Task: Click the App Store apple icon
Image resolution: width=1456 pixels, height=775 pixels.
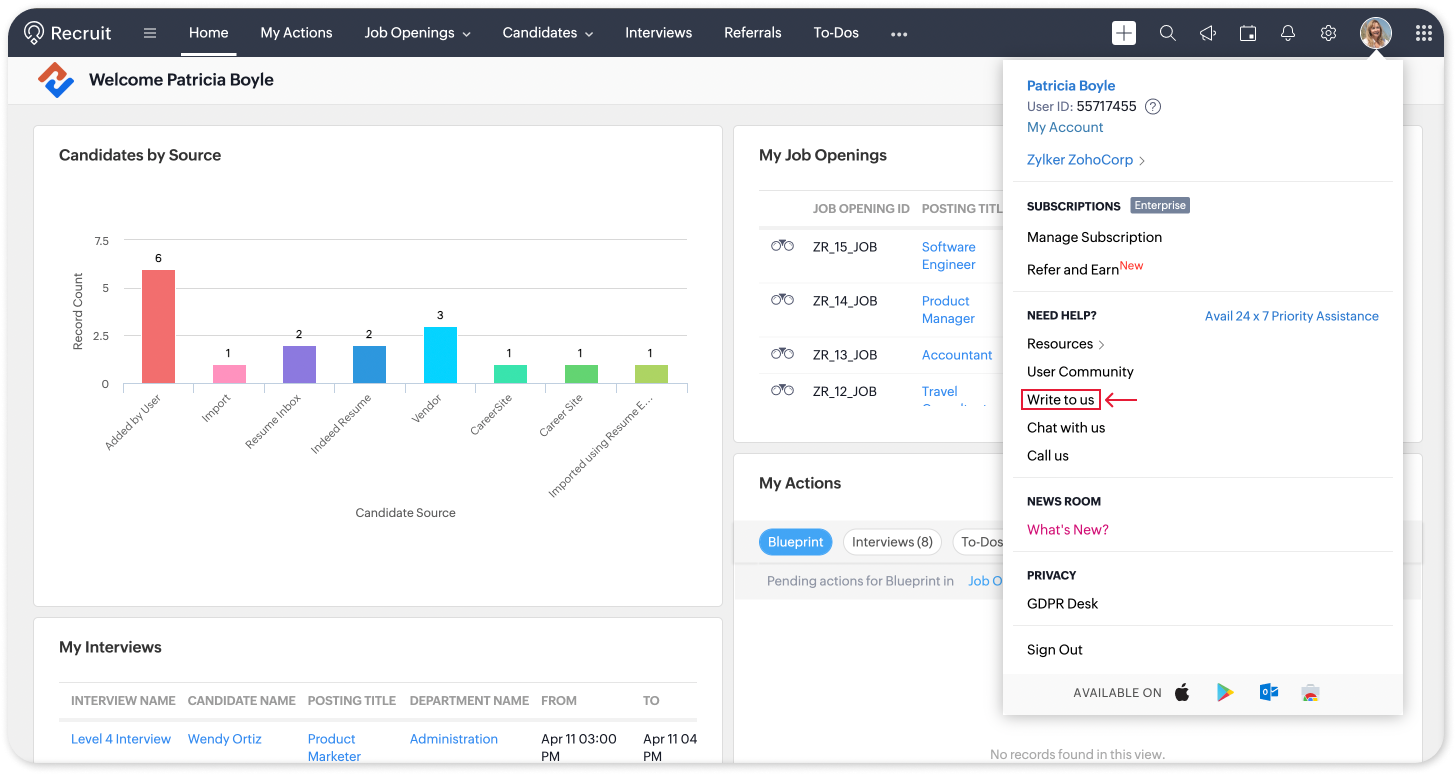Action: point(1182,693)
